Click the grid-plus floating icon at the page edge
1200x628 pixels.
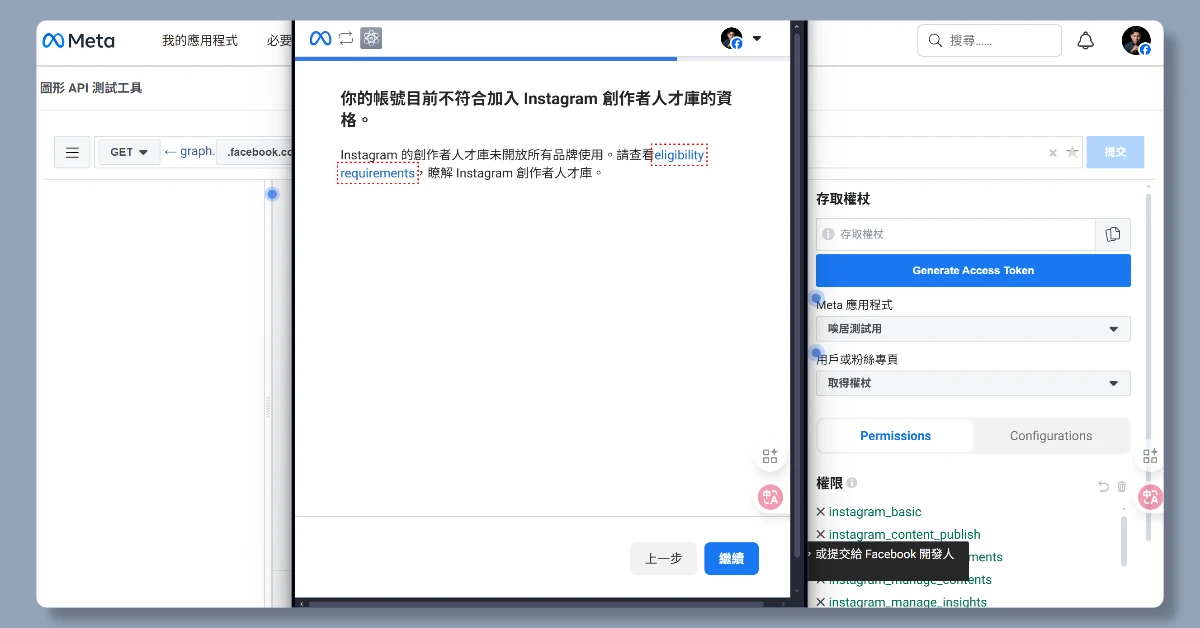point(1151,456)
